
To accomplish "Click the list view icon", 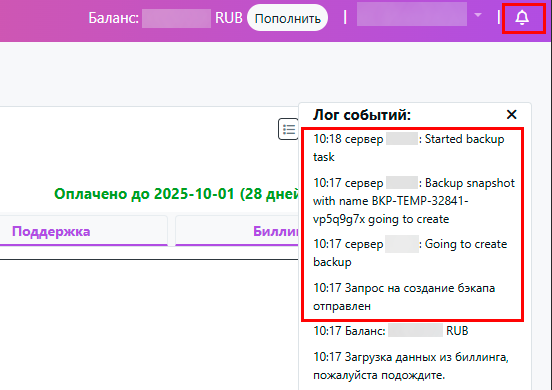I will [x=288, y=129].
